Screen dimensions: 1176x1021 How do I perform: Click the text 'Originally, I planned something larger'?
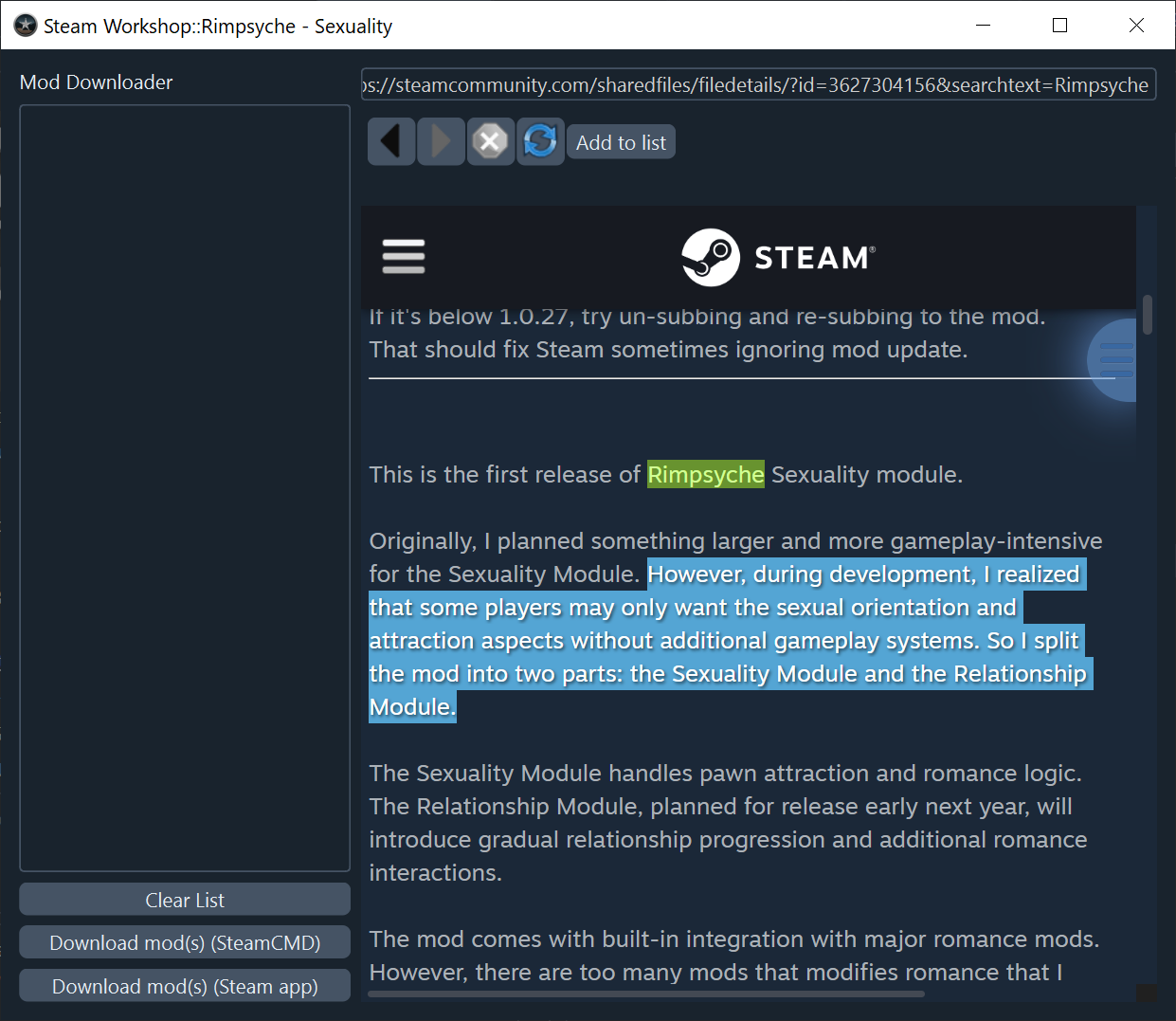click(571, 541)
